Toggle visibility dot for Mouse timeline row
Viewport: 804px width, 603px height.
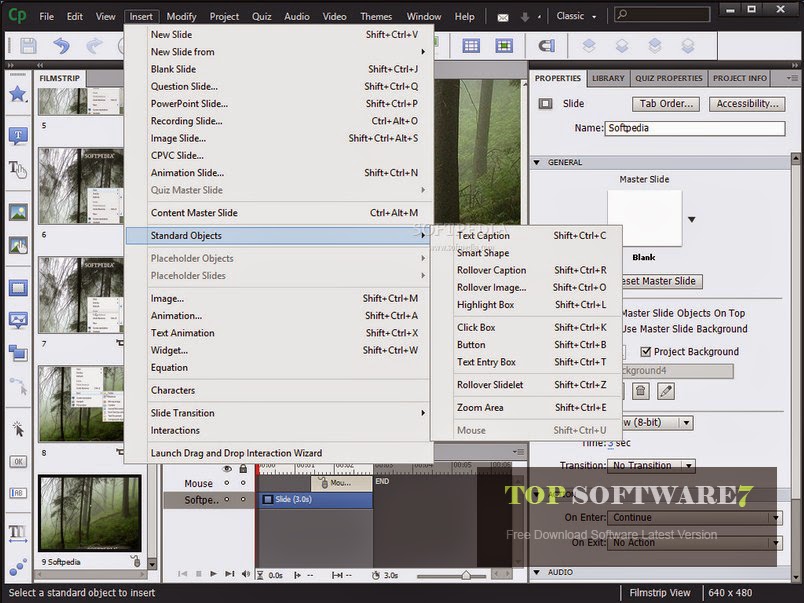pyautogui.click(x=227, y=483)
